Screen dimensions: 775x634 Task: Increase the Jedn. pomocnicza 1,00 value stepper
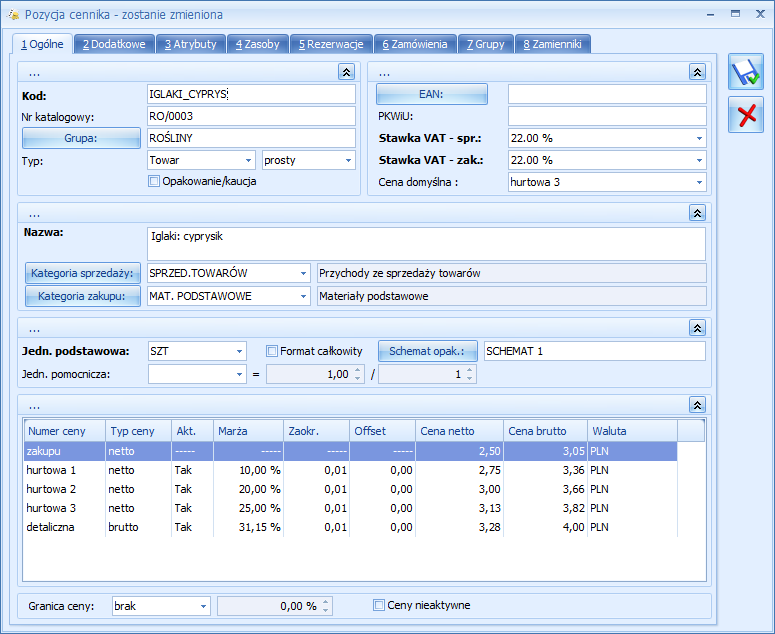(x=358, y=370)
